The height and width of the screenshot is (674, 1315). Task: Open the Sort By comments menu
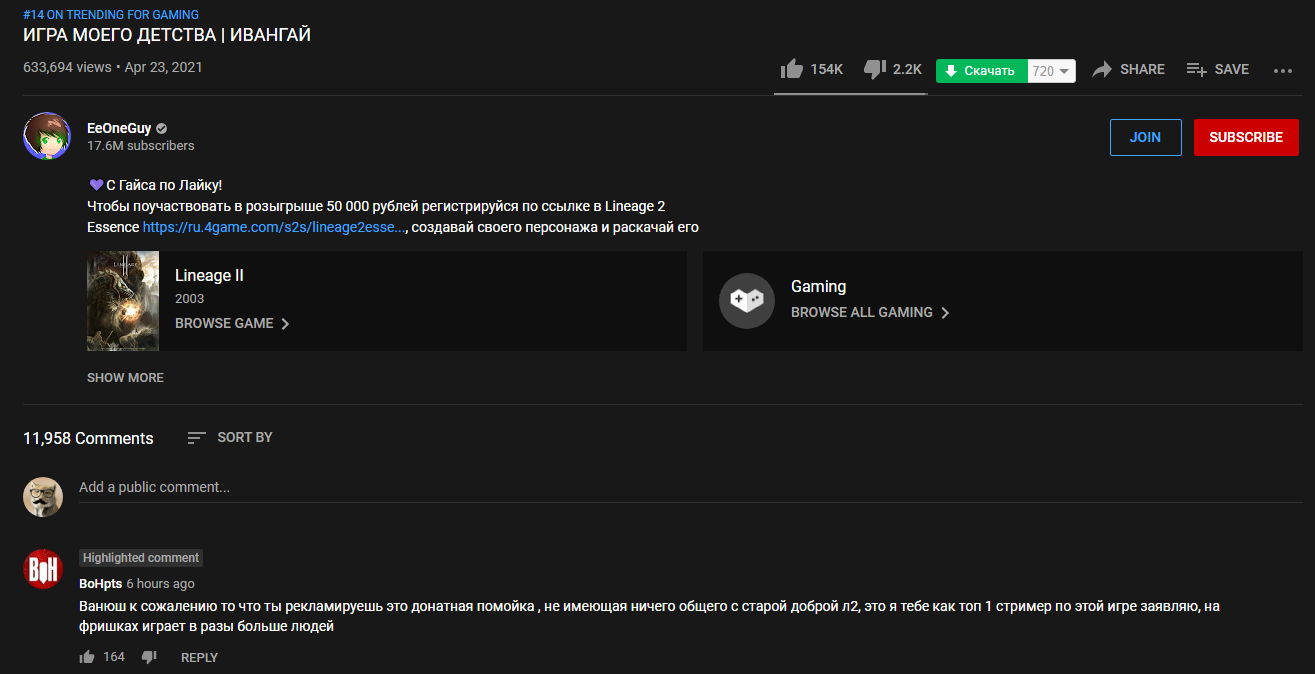[230, 438]
